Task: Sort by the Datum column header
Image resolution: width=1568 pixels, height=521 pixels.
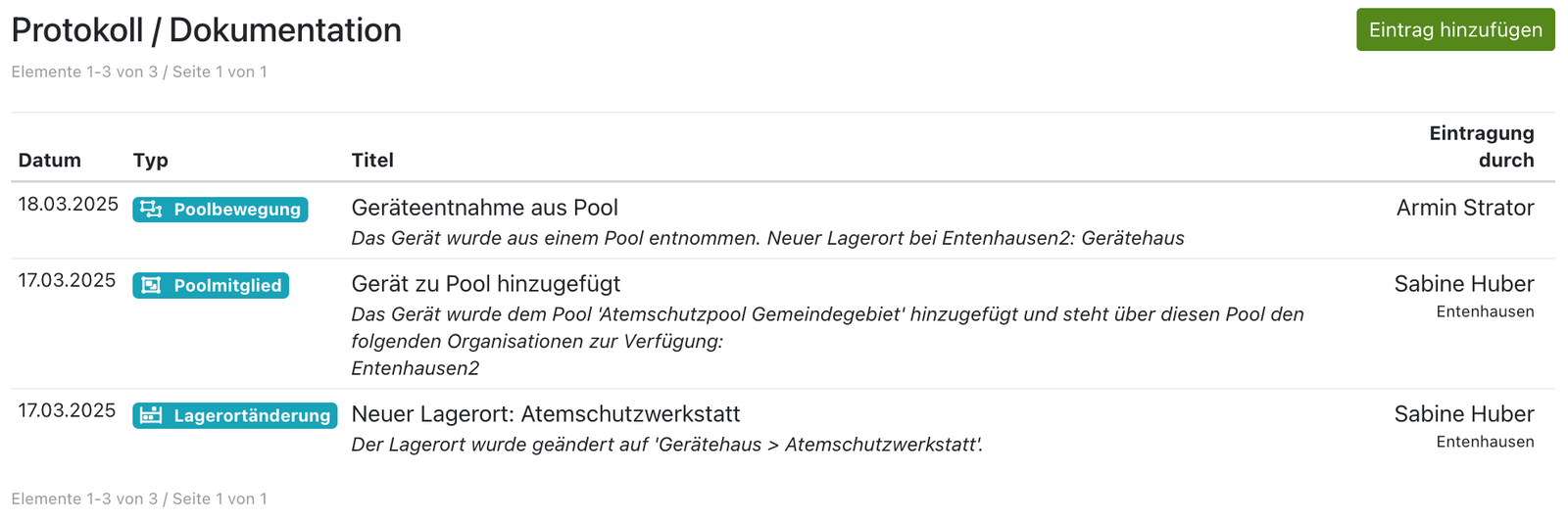Action: click(49, 161)
